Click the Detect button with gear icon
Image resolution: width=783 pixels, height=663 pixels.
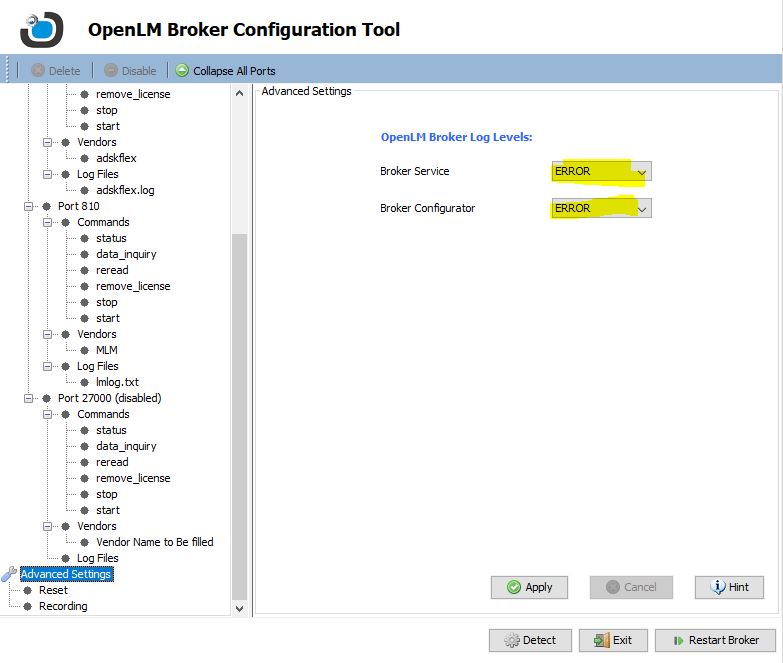529,640
